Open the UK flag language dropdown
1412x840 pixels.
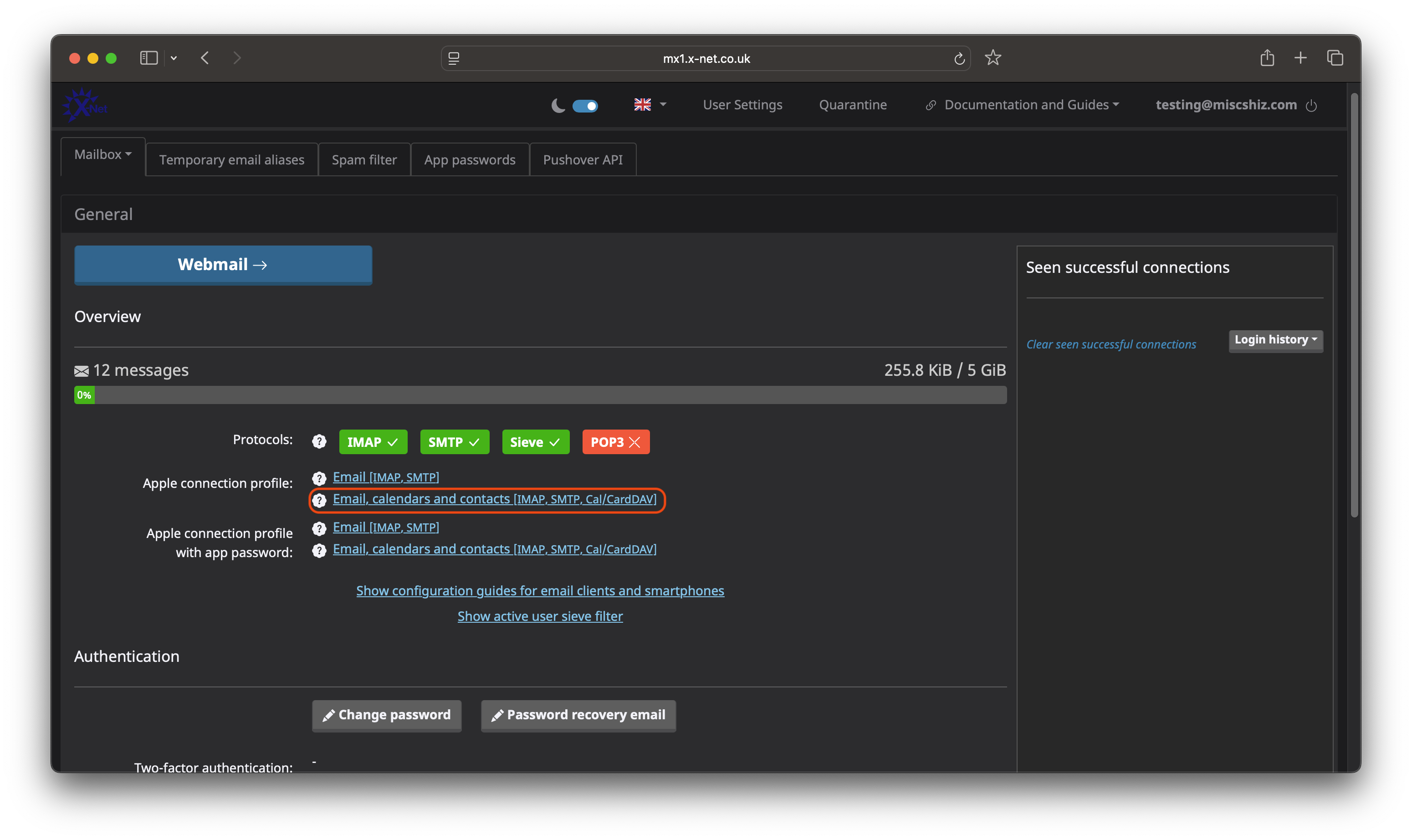point(650,105)
